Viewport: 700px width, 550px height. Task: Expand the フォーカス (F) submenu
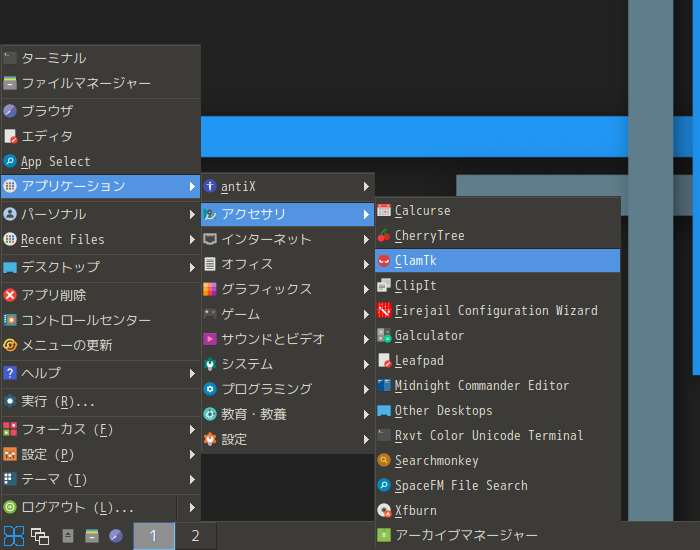pos(101,429)
